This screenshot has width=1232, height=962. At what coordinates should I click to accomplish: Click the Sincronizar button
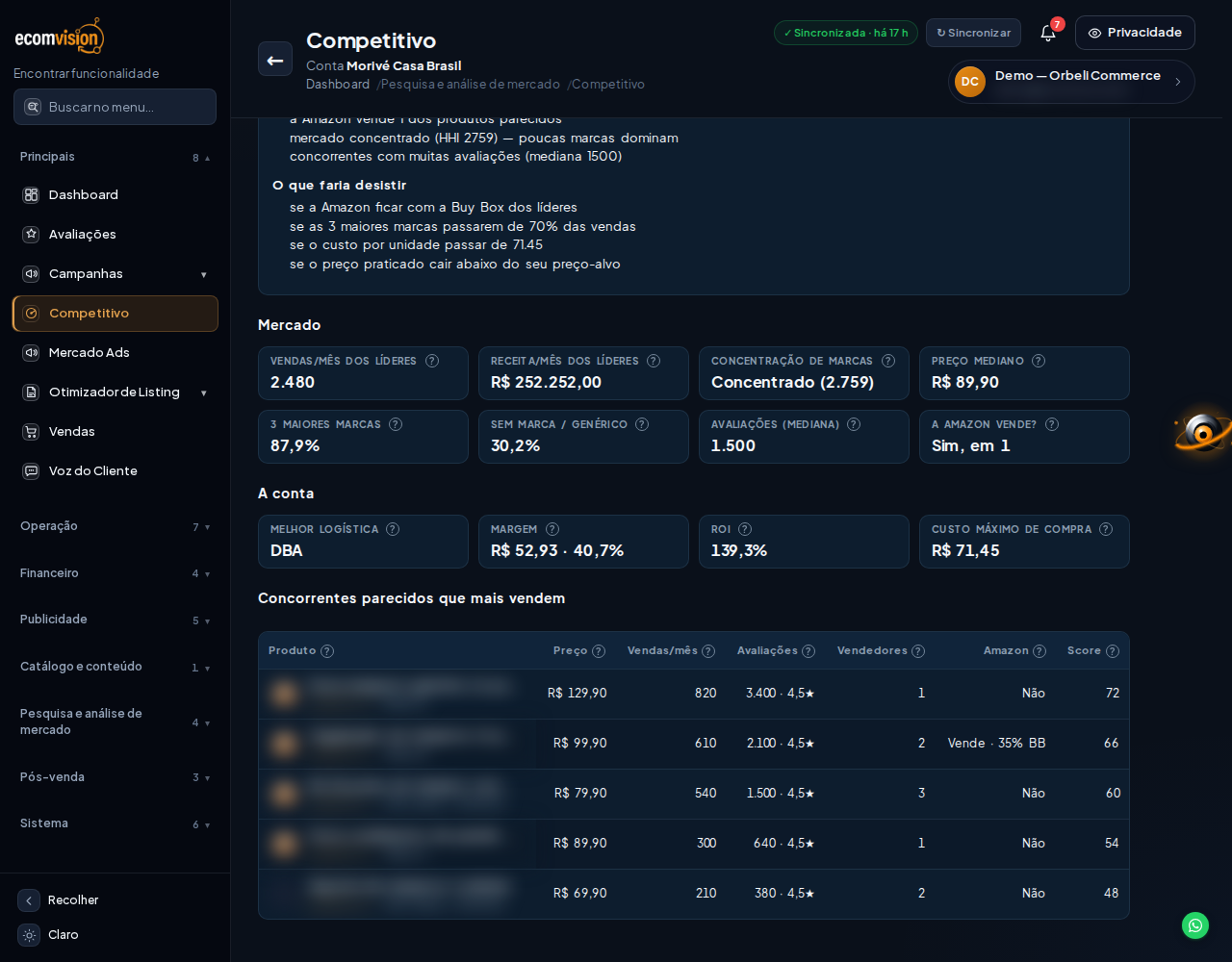(973, 33)
